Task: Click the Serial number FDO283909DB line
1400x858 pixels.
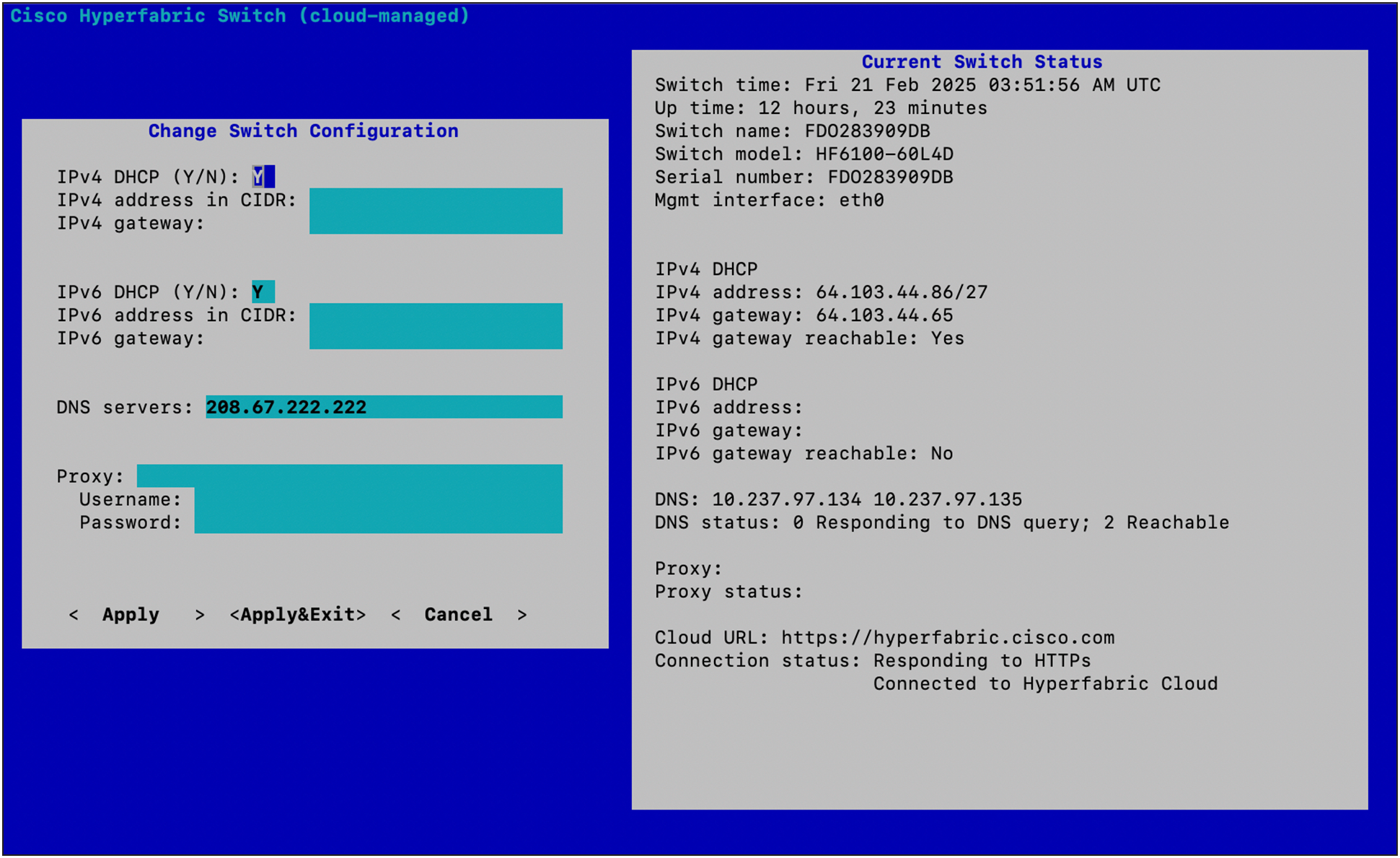Action: [x=804, y=178]
